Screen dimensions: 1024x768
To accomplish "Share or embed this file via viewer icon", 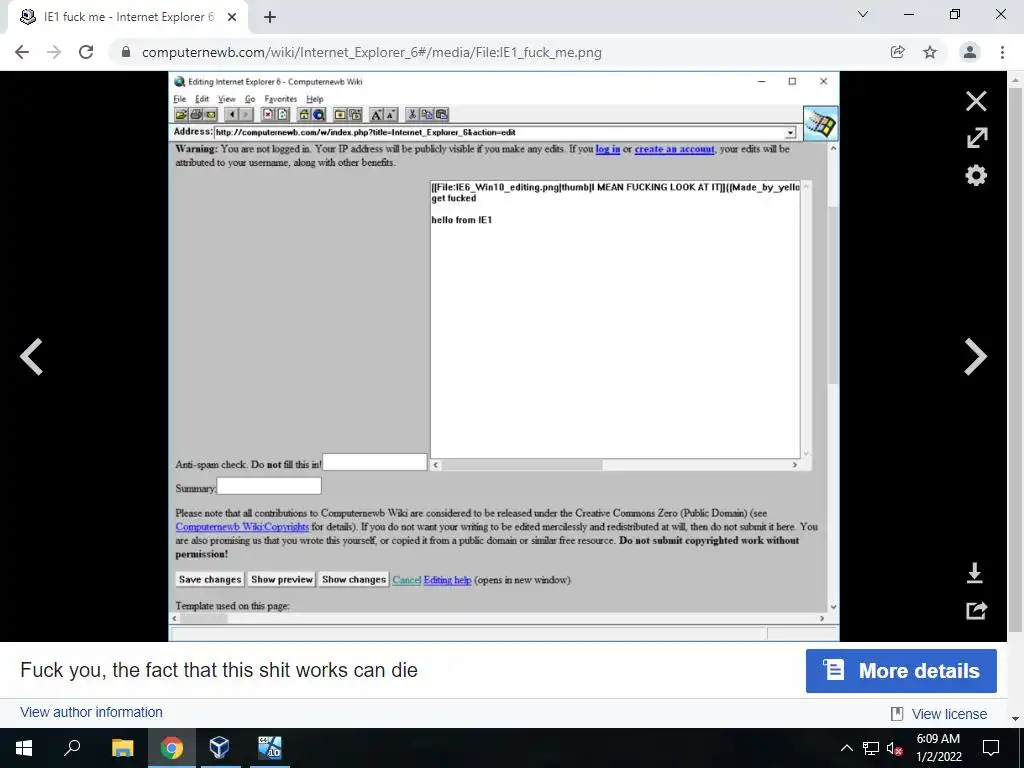I will [976, 611].
